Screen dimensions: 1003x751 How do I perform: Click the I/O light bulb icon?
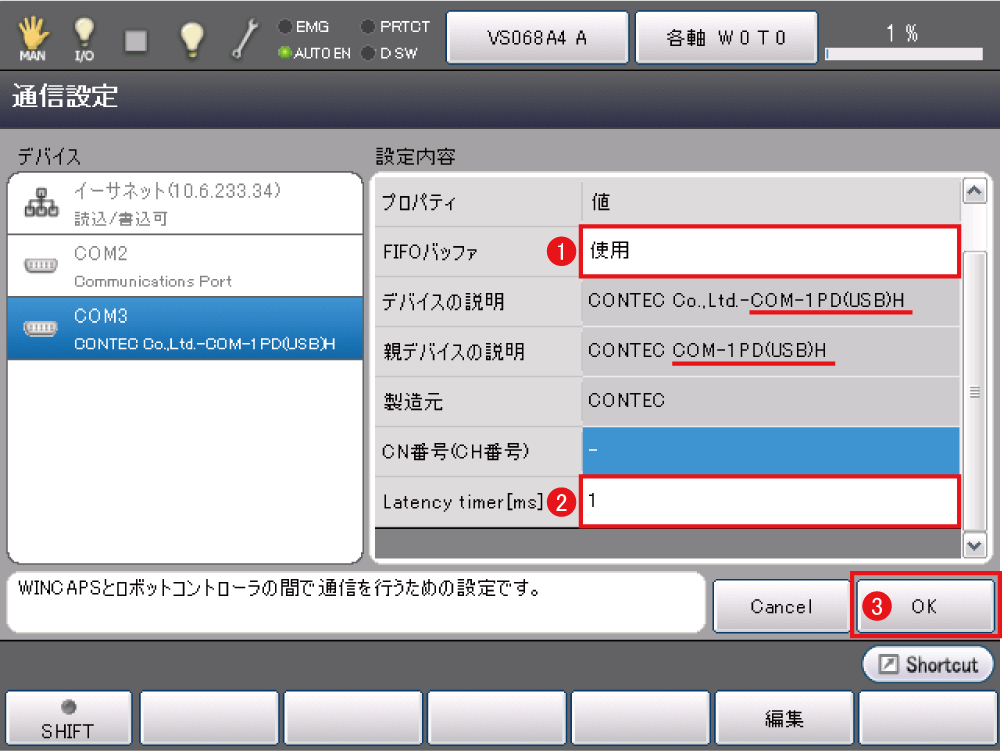(x=84, y=38)
